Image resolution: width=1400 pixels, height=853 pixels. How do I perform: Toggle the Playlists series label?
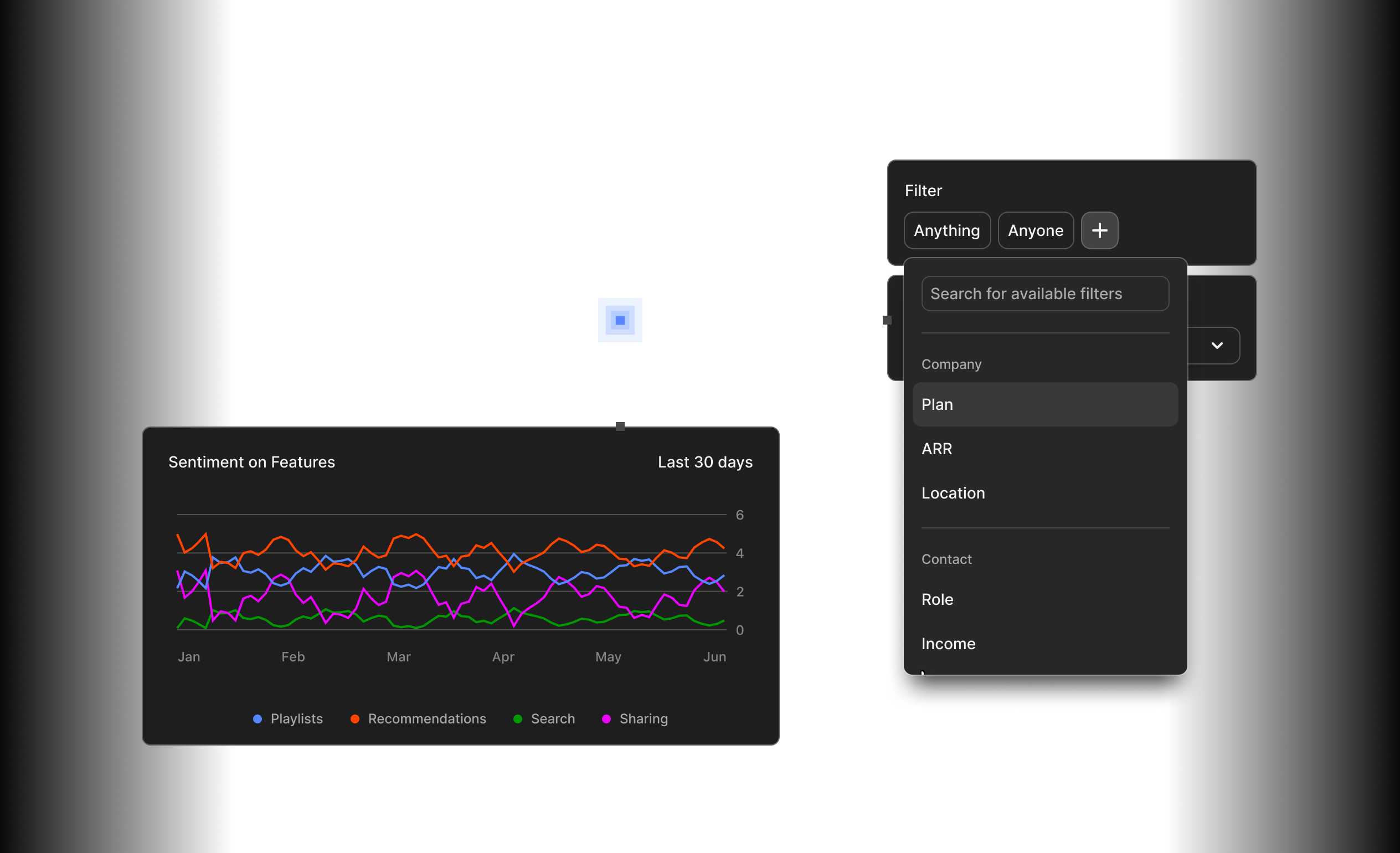[296, 719]
